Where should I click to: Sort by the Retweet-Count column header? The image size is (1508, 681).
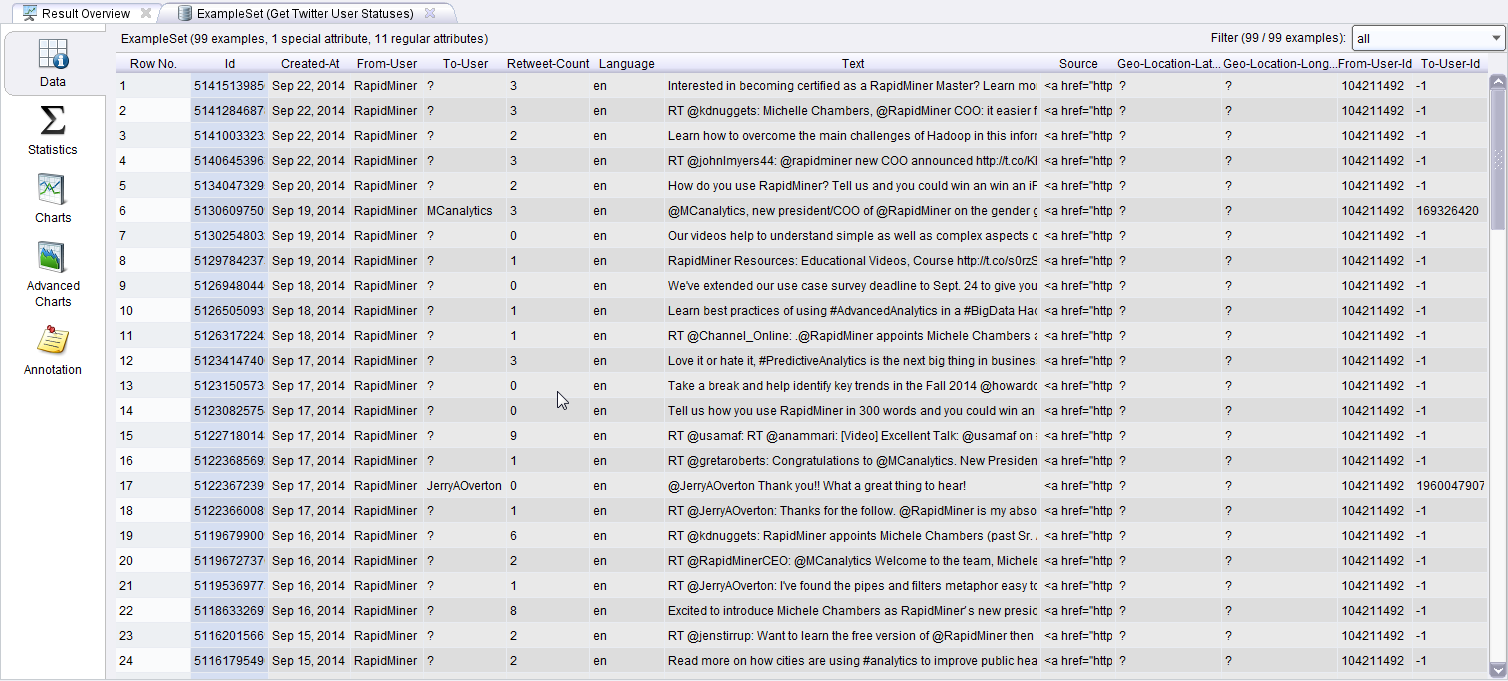(548, 64)
